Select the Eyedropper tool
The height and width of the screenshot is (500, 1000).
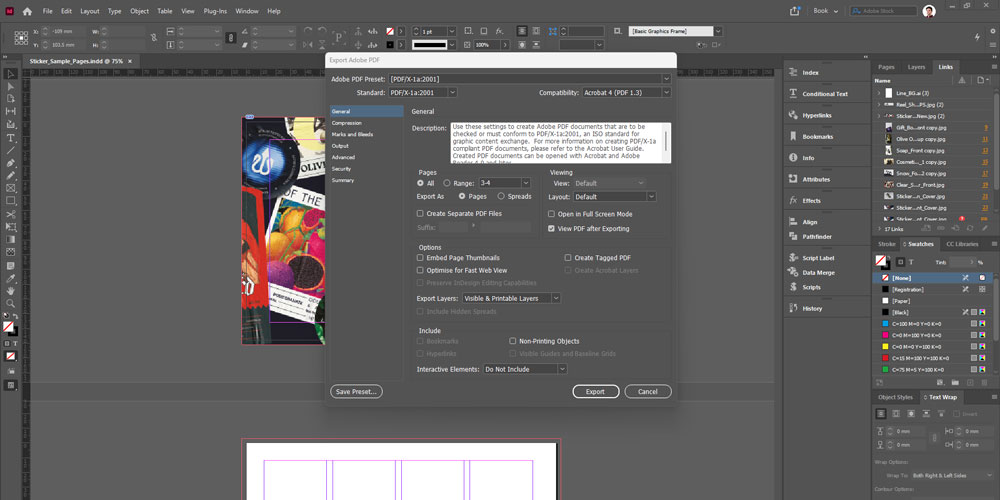tap(11, 278)
